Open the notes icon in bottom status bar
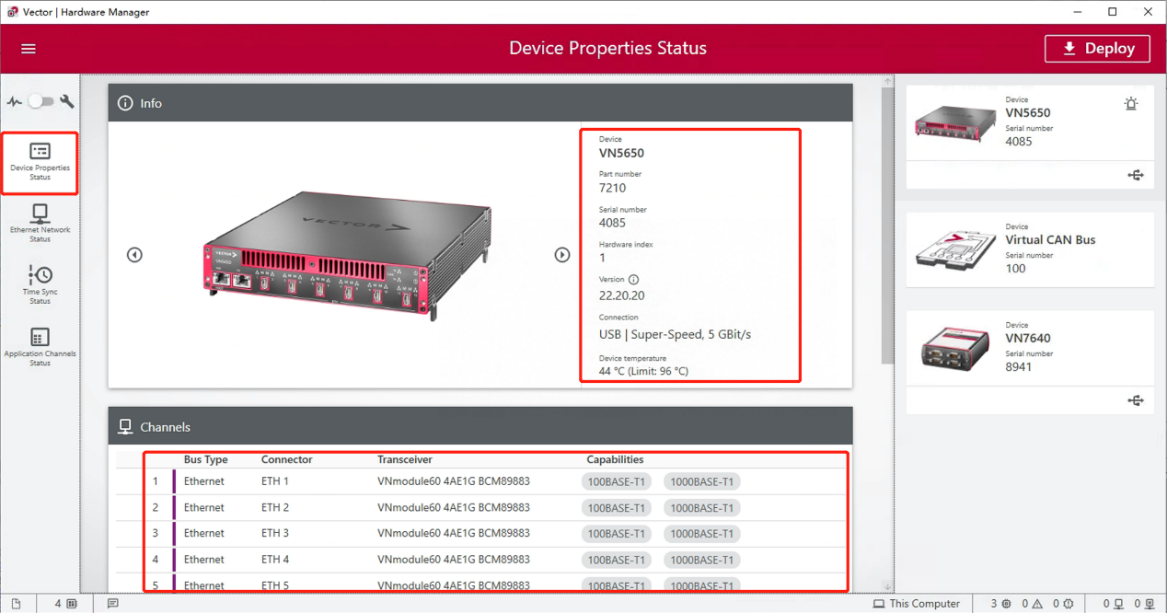The height and width of the screenshot is (613, 1167). 113,602
